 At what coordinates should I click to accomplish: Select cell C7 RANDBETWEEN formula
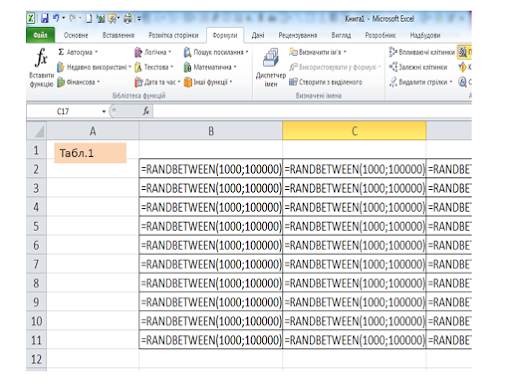point(354,264)
